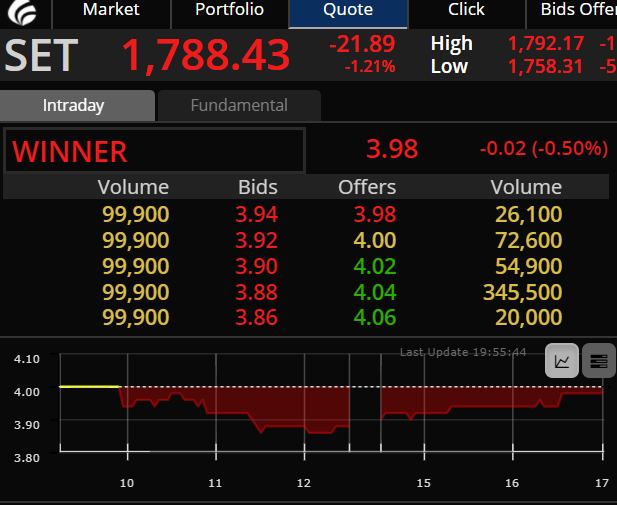The height and width of the screenshot is (505, 617).
Task: Select offer price 4.02
Action: tap(375, 266)
